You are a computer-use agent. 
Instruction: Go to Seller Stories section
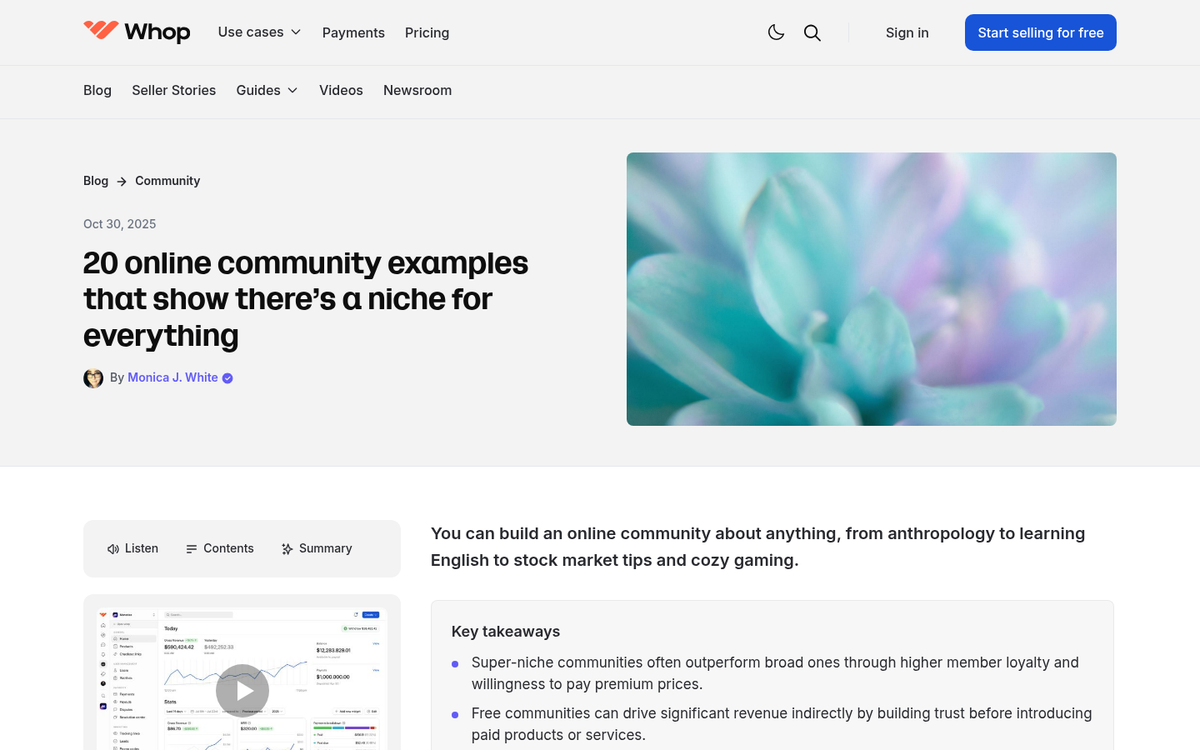pyautogui.click(x=174, y=90)
